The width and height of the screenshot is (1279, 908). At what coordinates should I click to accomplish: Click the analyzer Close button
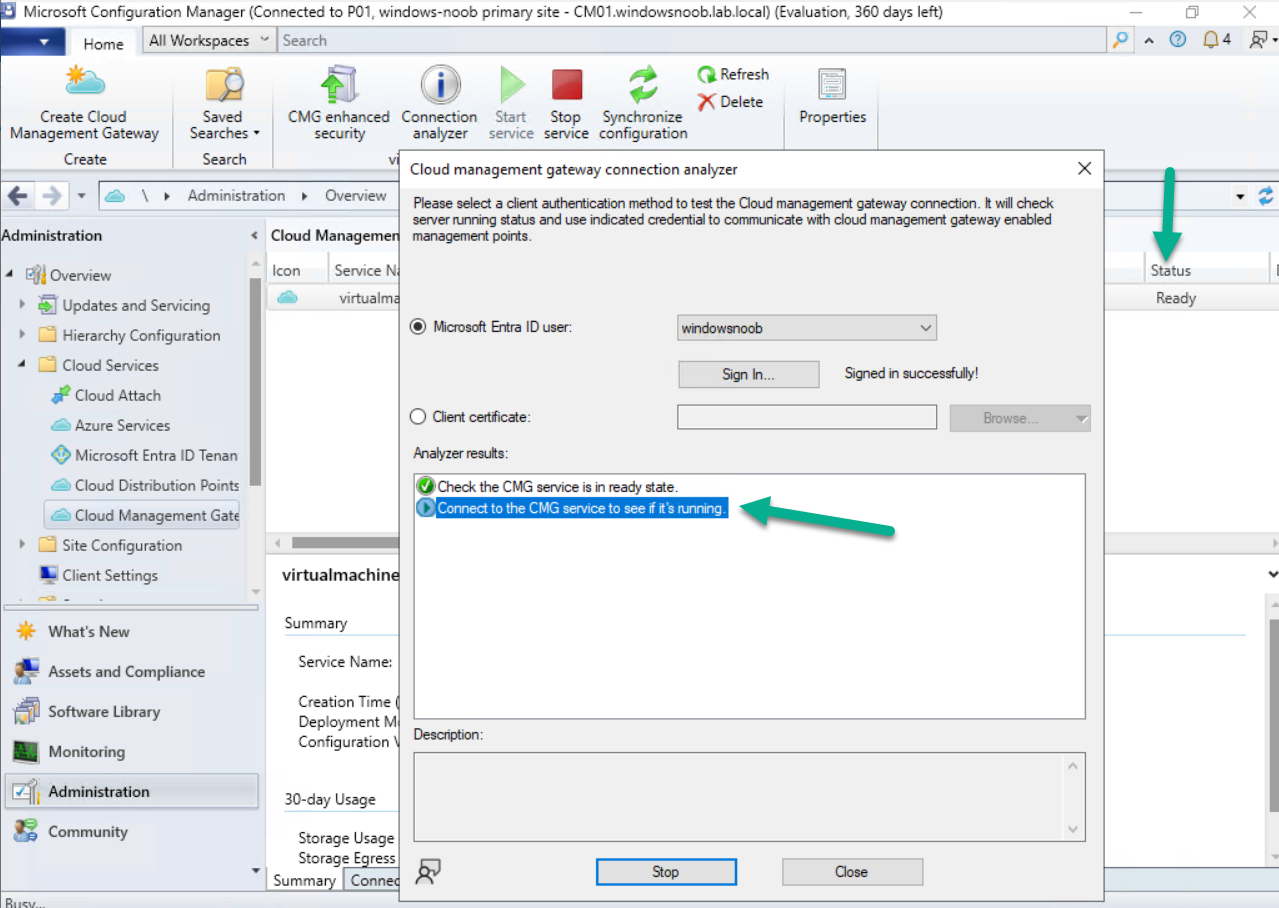point(852,872)
